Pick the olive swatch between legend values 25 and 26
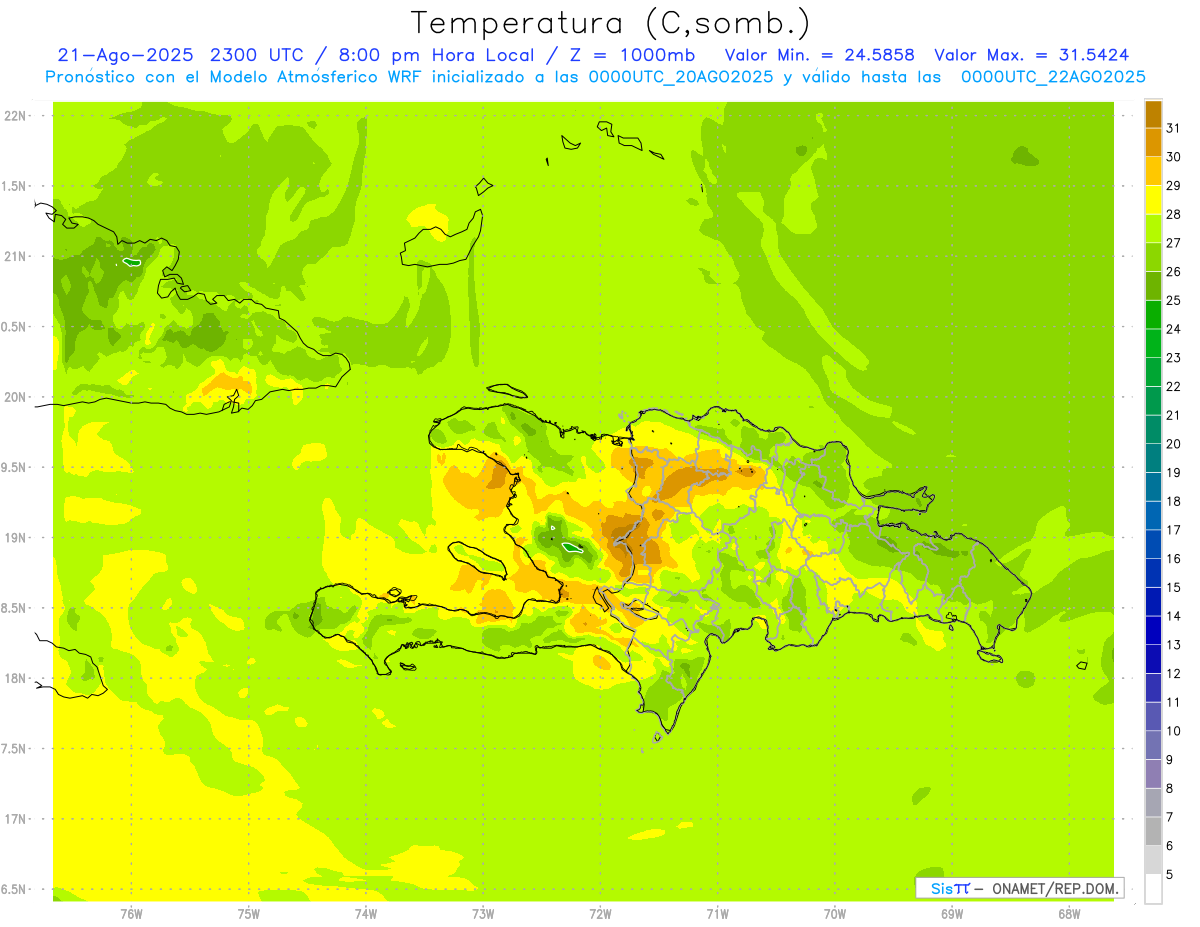 coord(1154,286)
